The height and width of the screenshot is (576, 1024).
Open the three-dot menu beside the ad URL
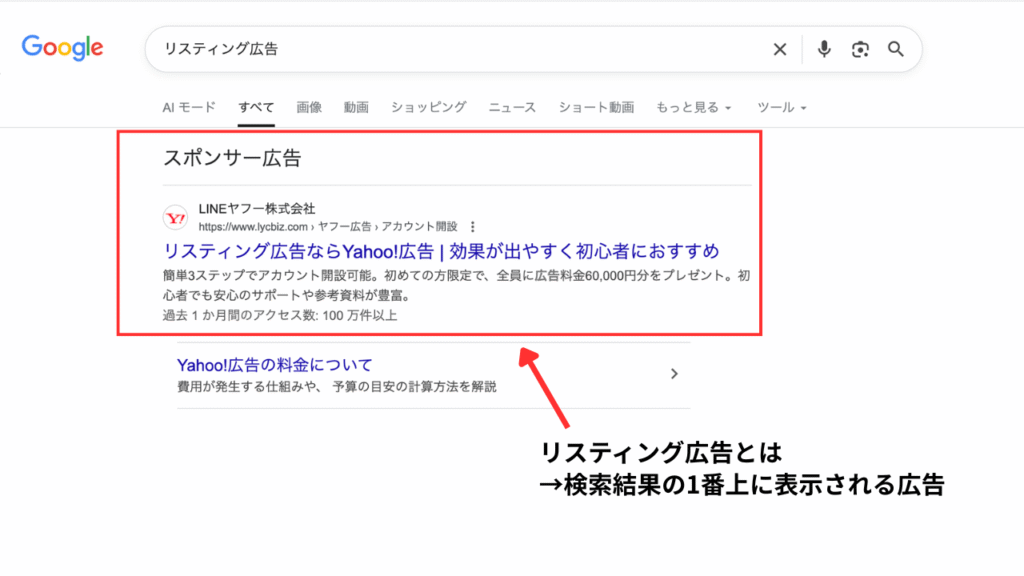[x=472, y=227]
